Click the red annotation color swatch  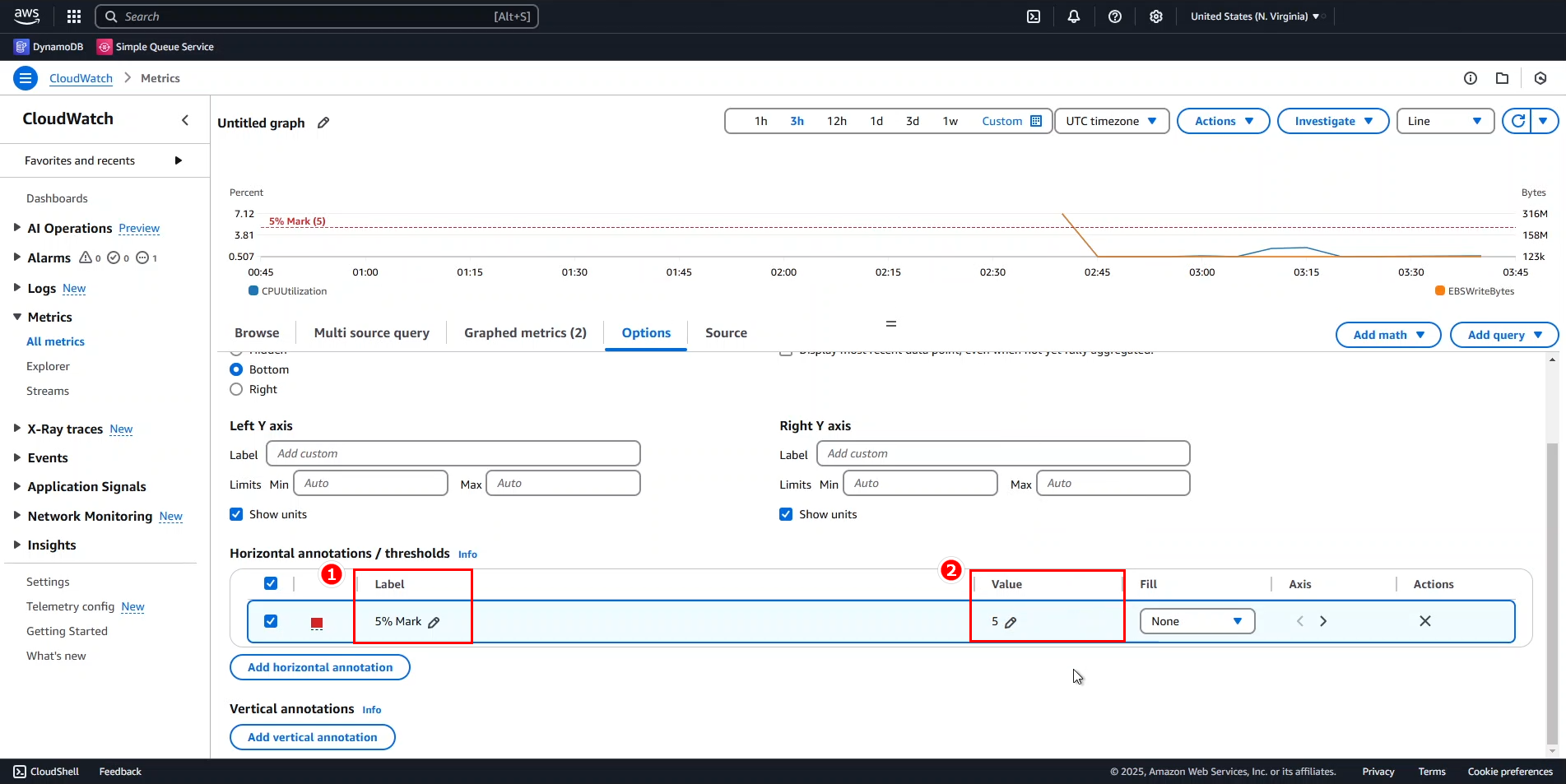coord(317,623)
